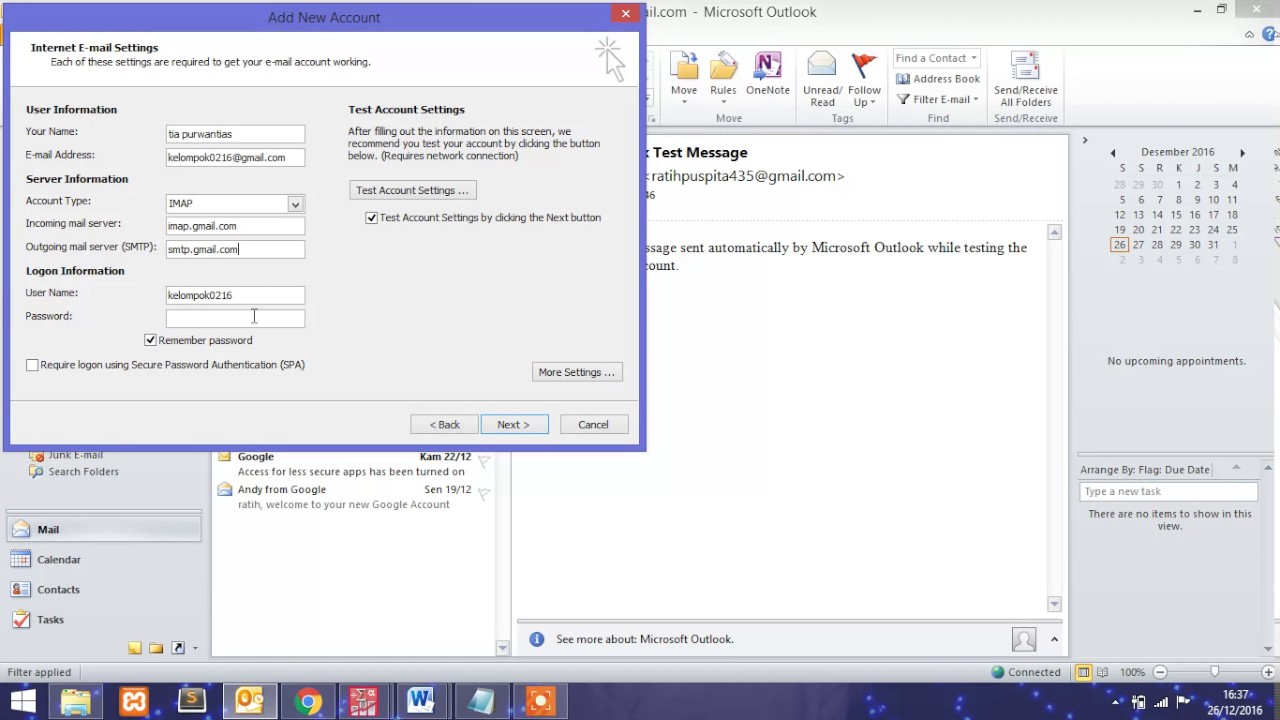This screenshot has width=1280, height=720.
Task: Expand the Find a Contact dropdown
Action: (x=973, y=58)
